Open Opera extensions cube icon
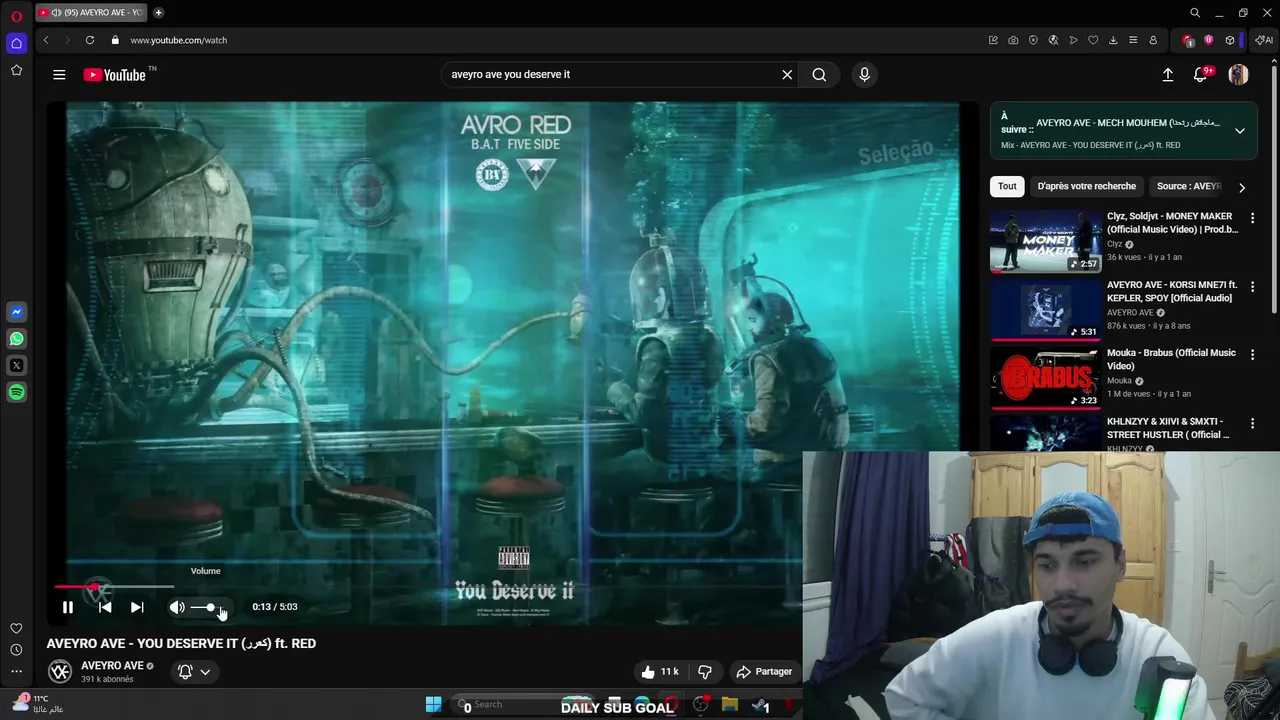1280x720 pixels. tap(1230, 40)
